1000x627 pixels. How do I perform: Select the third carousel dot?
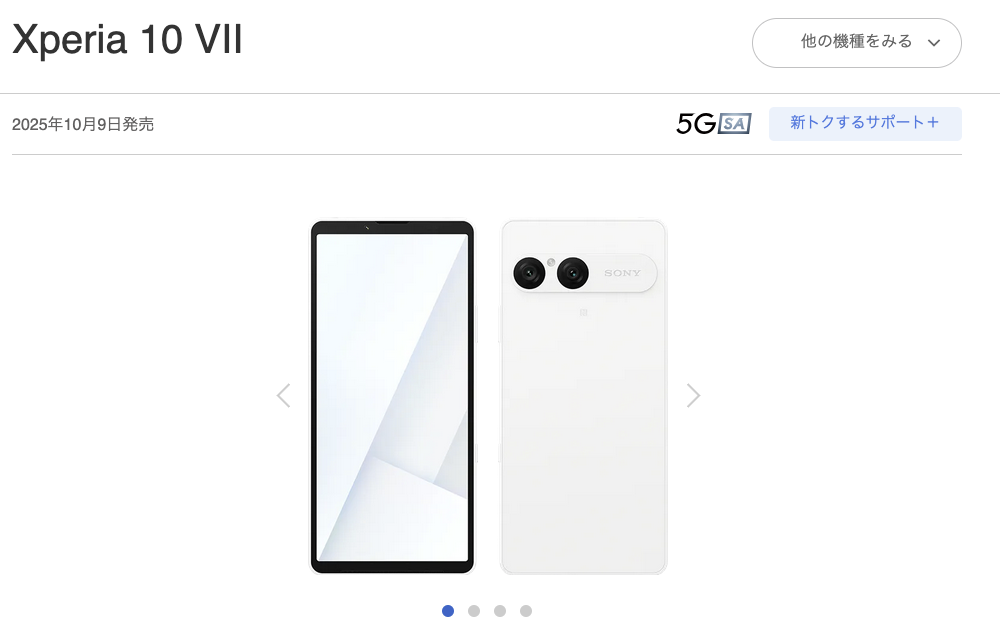pos(500,611)
